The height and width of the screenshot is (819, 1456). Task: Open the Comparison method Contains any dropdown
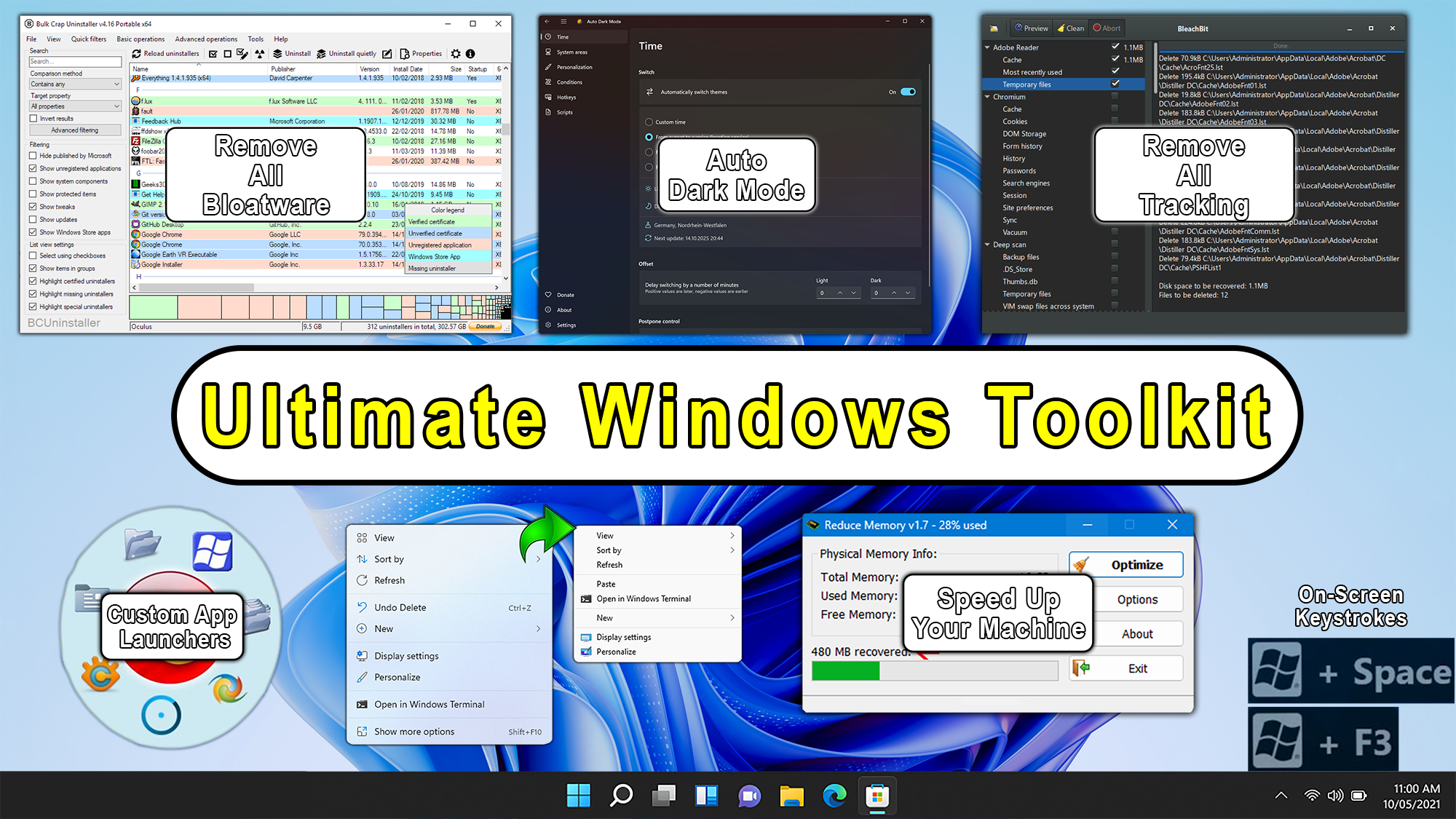(x=76, y=84)
